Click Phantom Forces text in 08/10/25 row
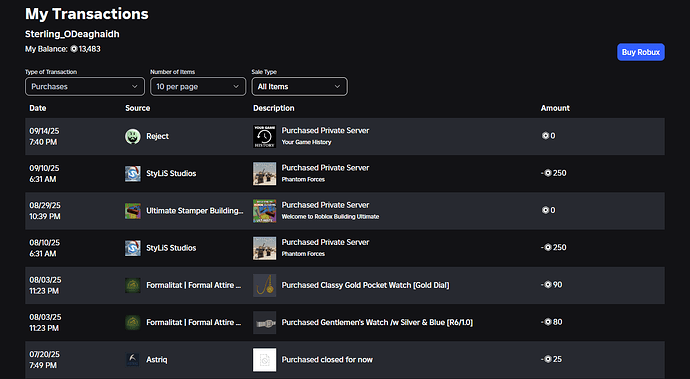Image resolution: width=690 pixels, height=379 pixels. pyautogui.click(x=303, y=254)
